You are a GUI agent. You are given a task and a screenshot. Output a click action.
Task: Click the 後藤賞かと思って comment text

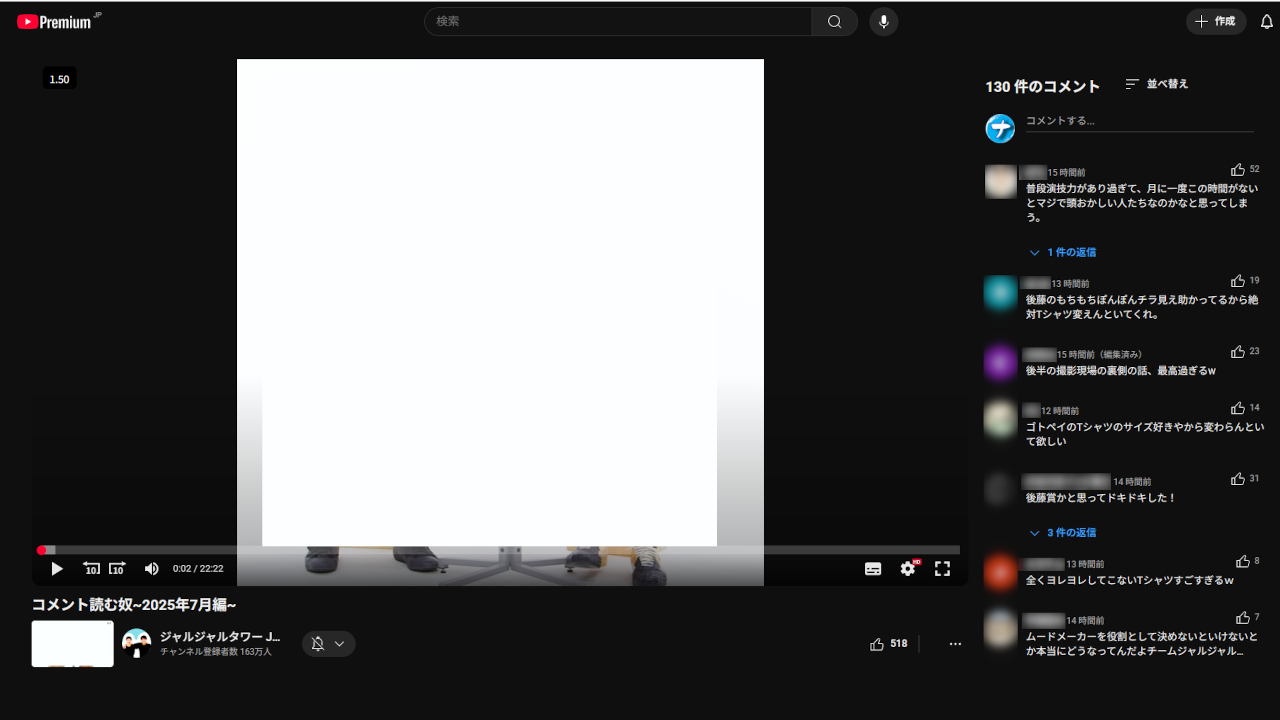click(1101, 498)
